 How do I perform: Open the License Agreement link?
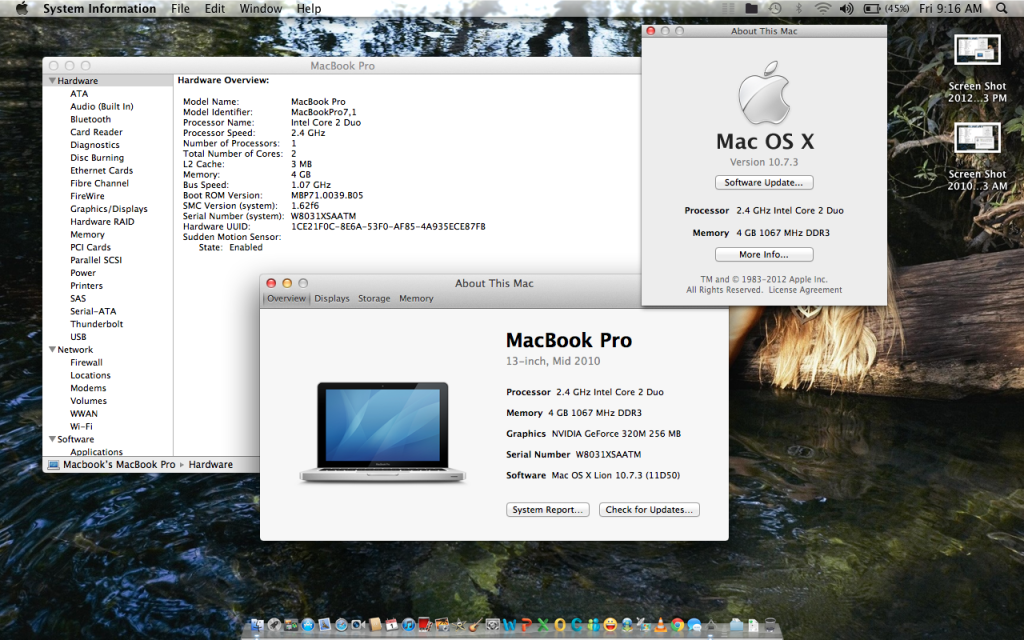tap(805, 290)
